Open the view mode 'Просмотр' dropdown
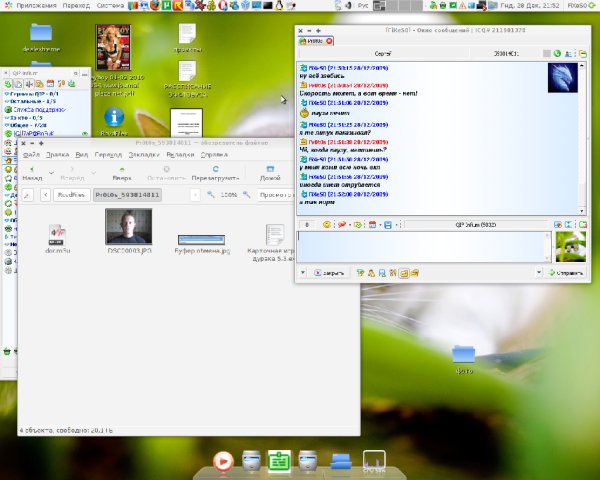This screenshot has width=600, height=480. tap(275, 194)
